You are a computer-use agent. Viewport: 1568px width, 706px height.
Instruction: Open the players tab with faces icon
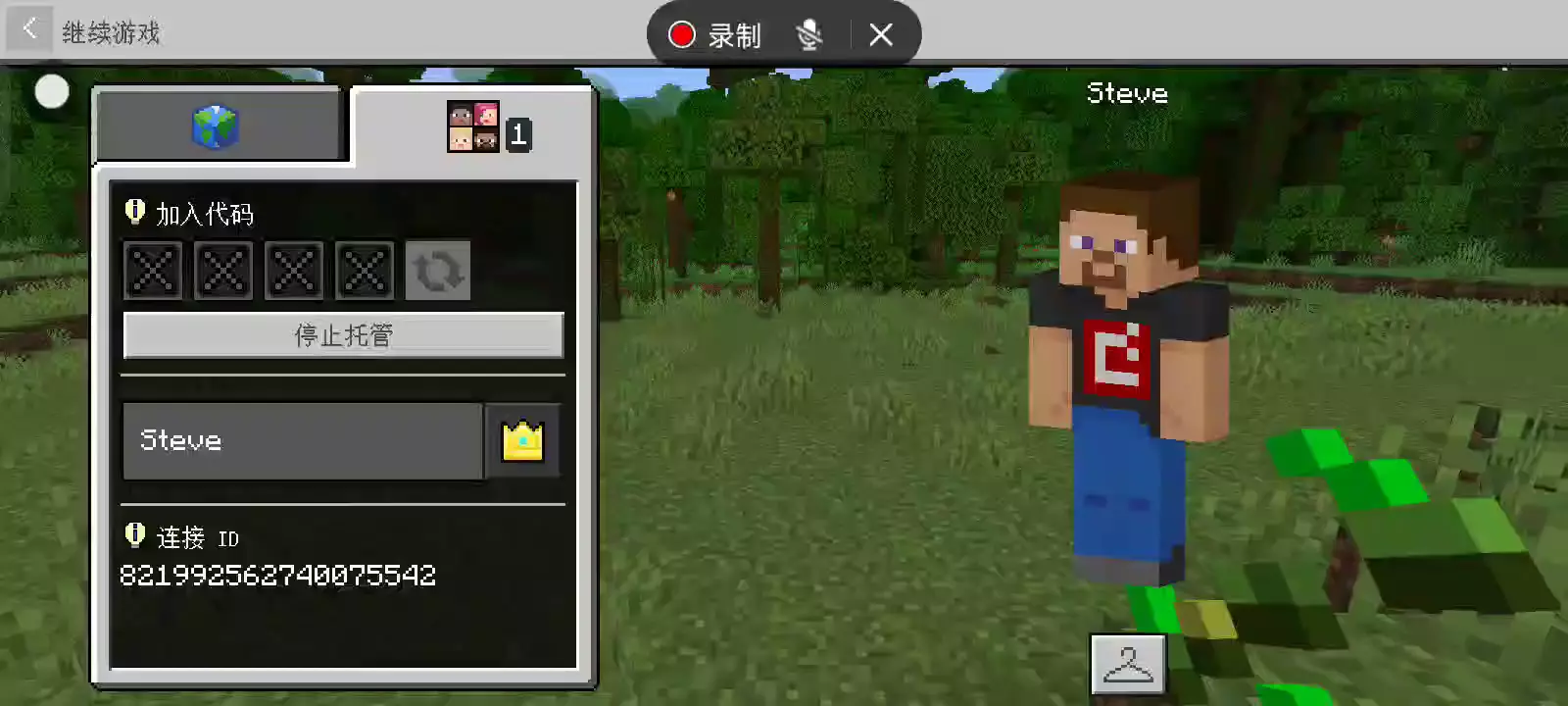tap(474, 127)
